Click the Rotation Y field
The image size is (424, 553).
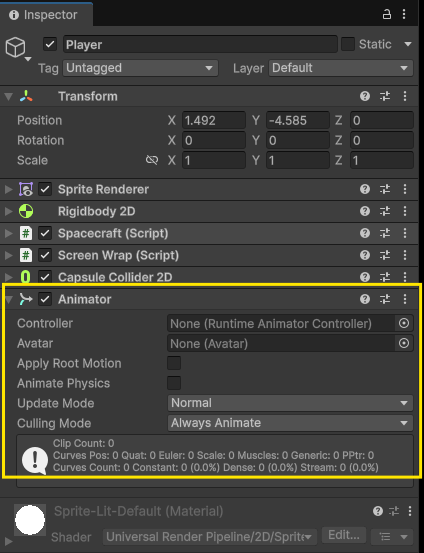click(x=298, y=140)
